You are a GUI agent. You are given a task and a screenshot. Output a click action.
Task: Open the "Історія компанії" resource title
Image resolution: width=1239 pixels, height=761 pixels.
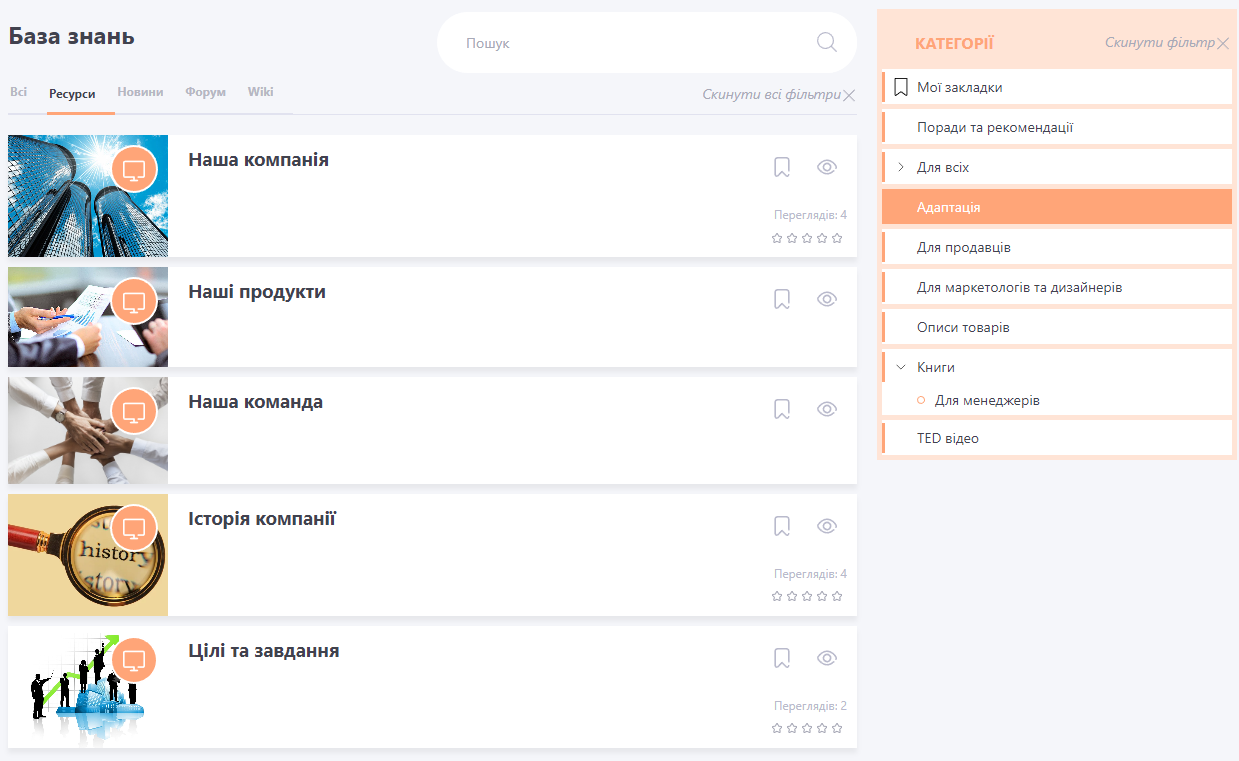click(262, 519)
